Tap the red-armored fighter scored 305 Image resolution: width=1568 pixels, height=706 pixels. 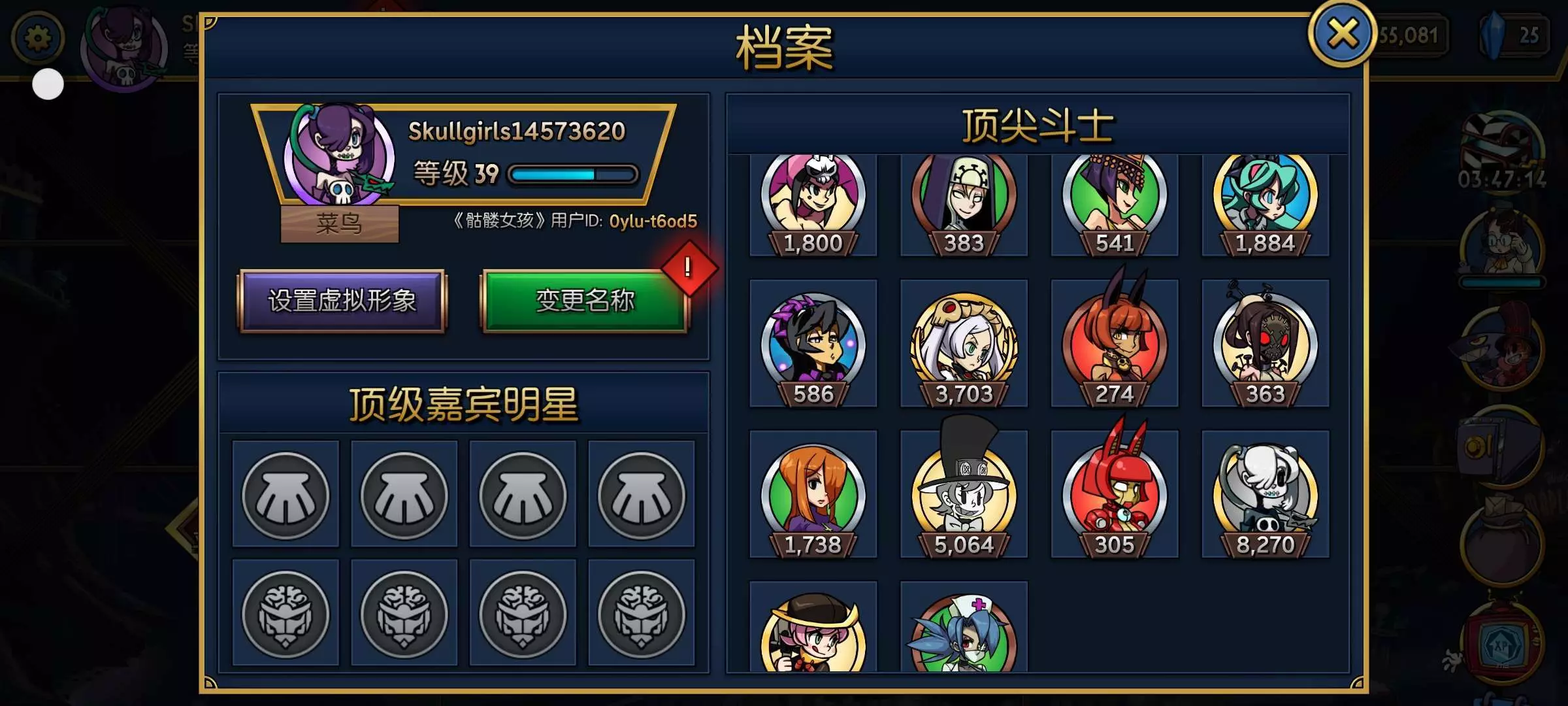tap(1115, 494)
